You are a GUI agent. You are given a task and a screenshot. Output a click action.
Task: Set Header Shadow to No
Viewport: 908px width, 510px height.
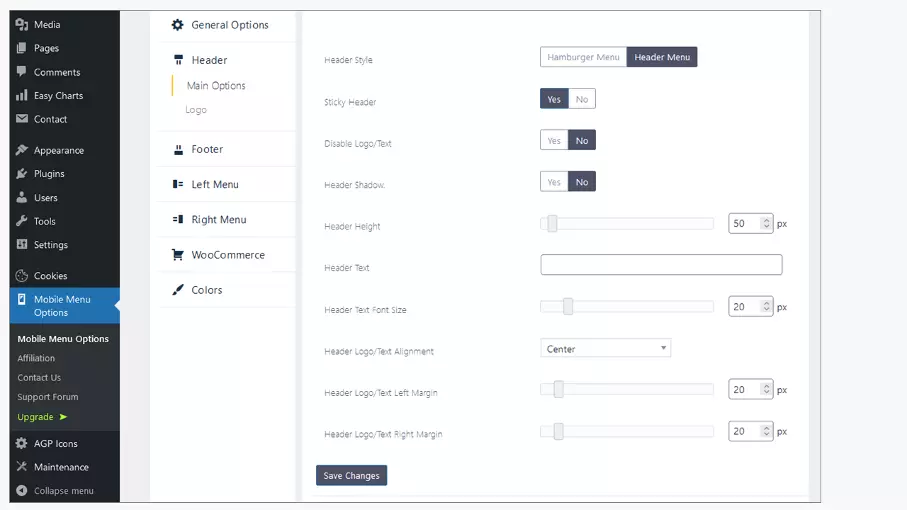(x=582, y=182)
